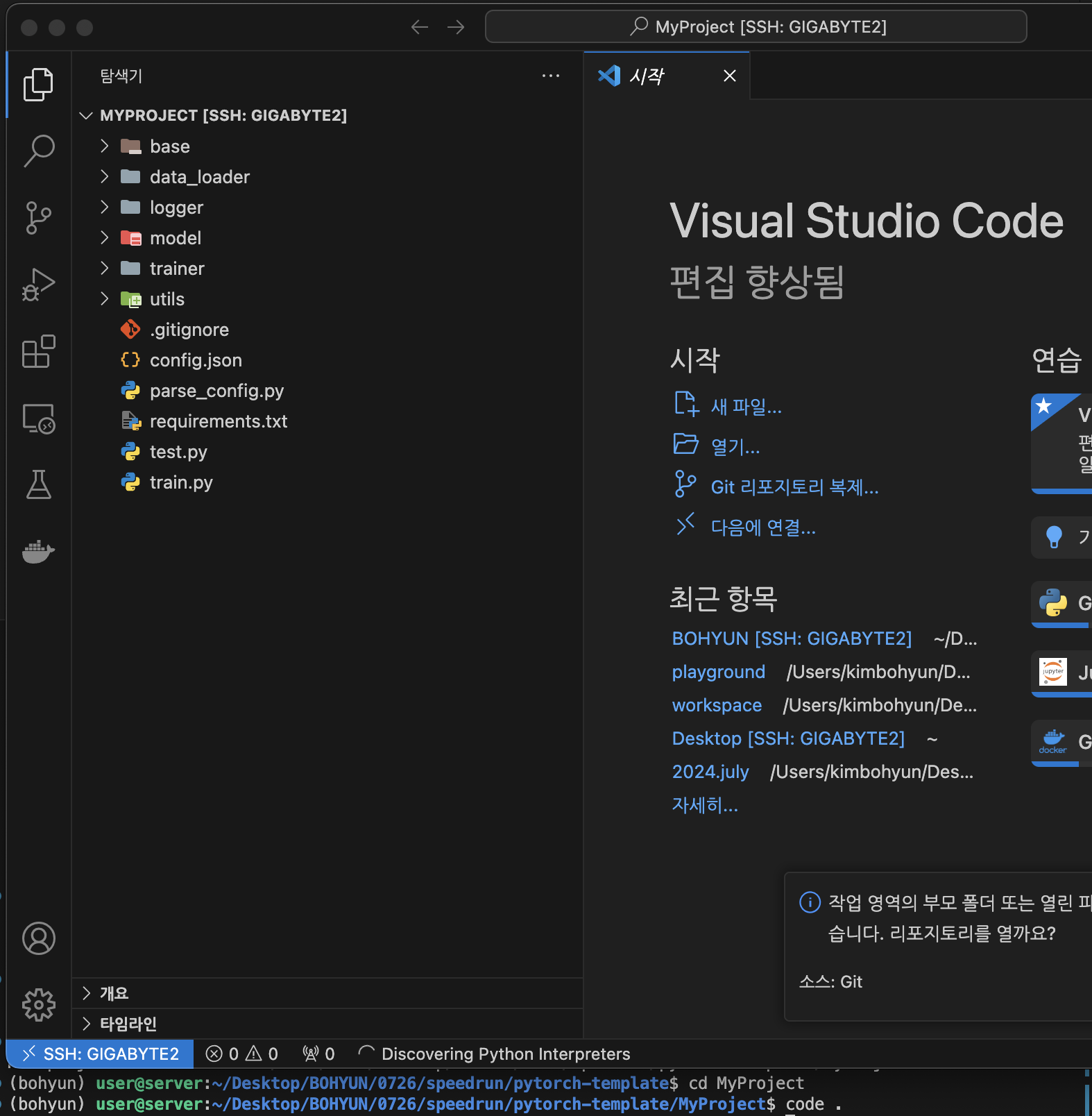
Task: Open the Run and Debug view
Action: (38, 285)
